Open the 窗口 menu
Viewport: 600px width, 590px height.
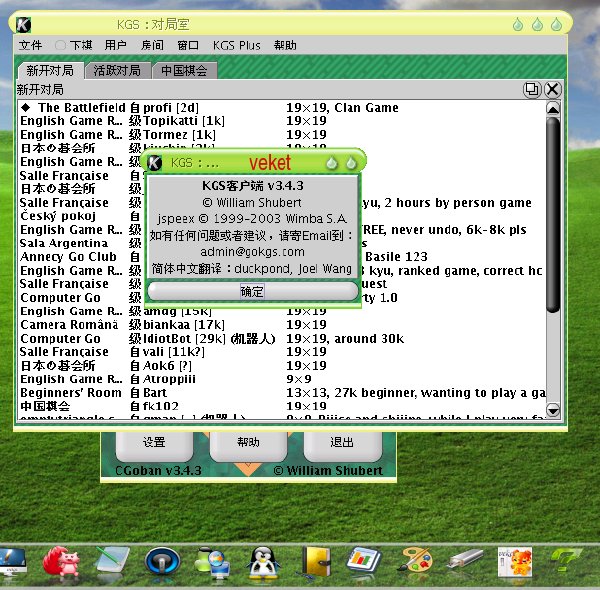tap(188, 45)
